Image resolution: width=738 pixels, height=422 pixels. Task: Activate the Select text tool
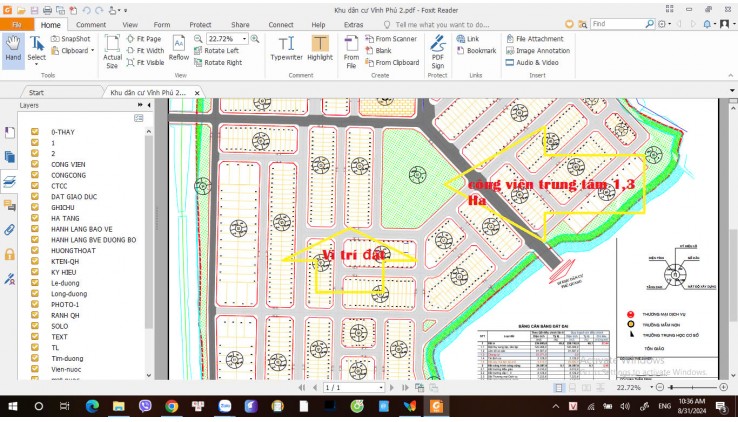point(36,49)
